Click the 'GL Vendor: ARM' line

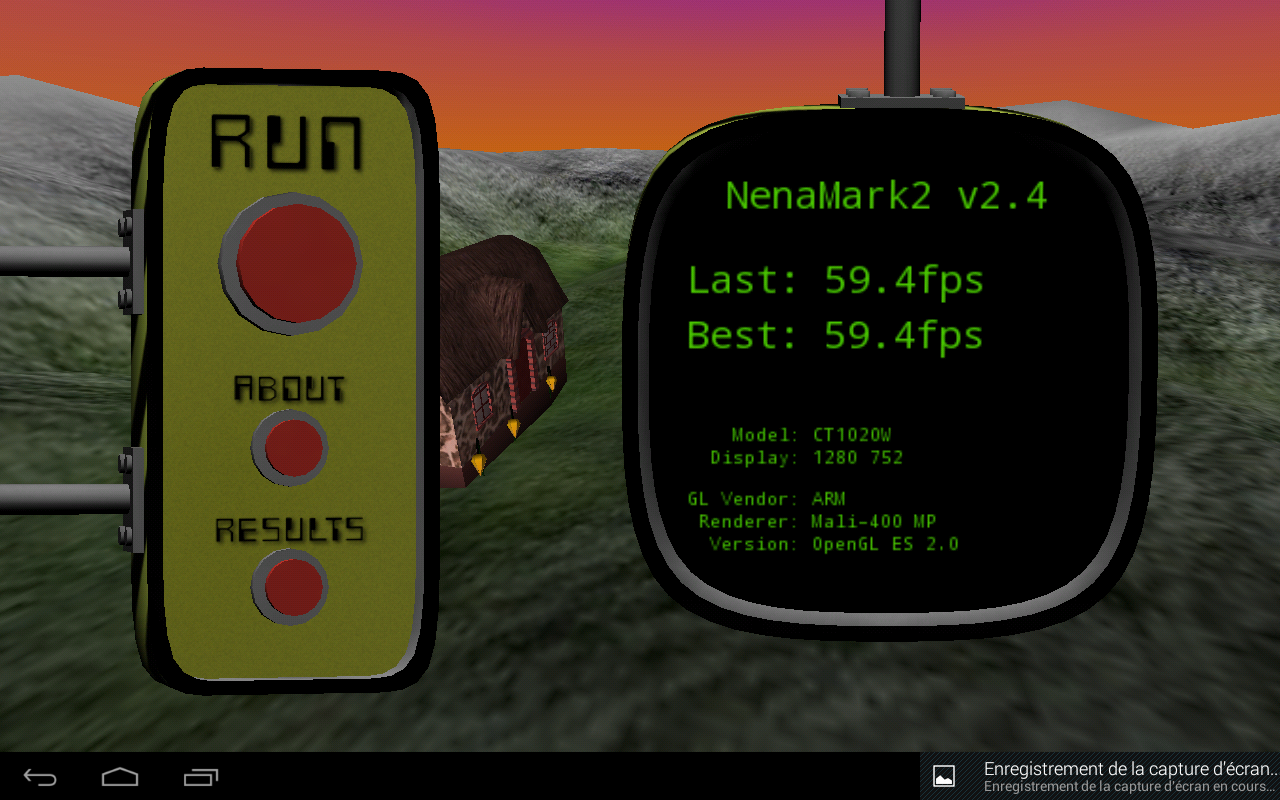pyautogui.click(x=767, y=499)
